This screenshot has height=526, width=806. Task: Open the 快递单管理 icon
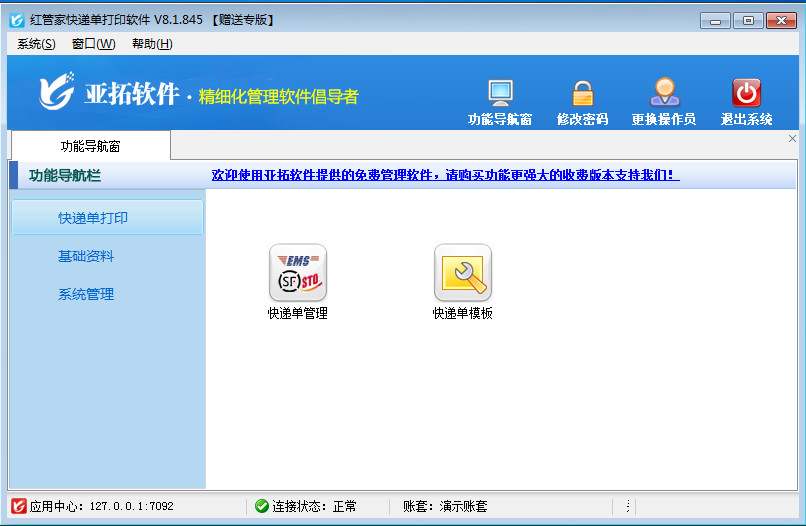click(297, 273)
